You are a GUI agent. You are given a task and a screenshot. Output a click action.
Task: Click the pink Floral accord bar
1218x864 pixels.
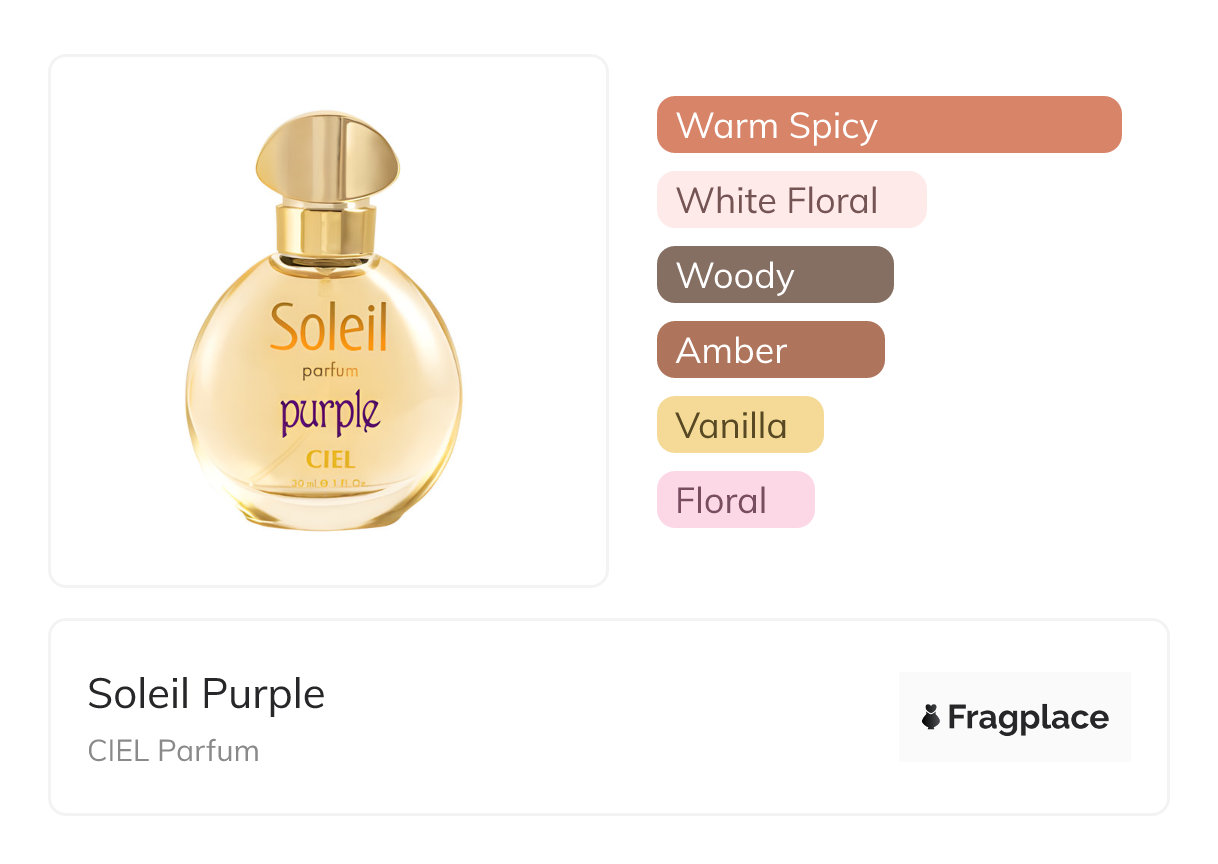(x=735, y=500)
